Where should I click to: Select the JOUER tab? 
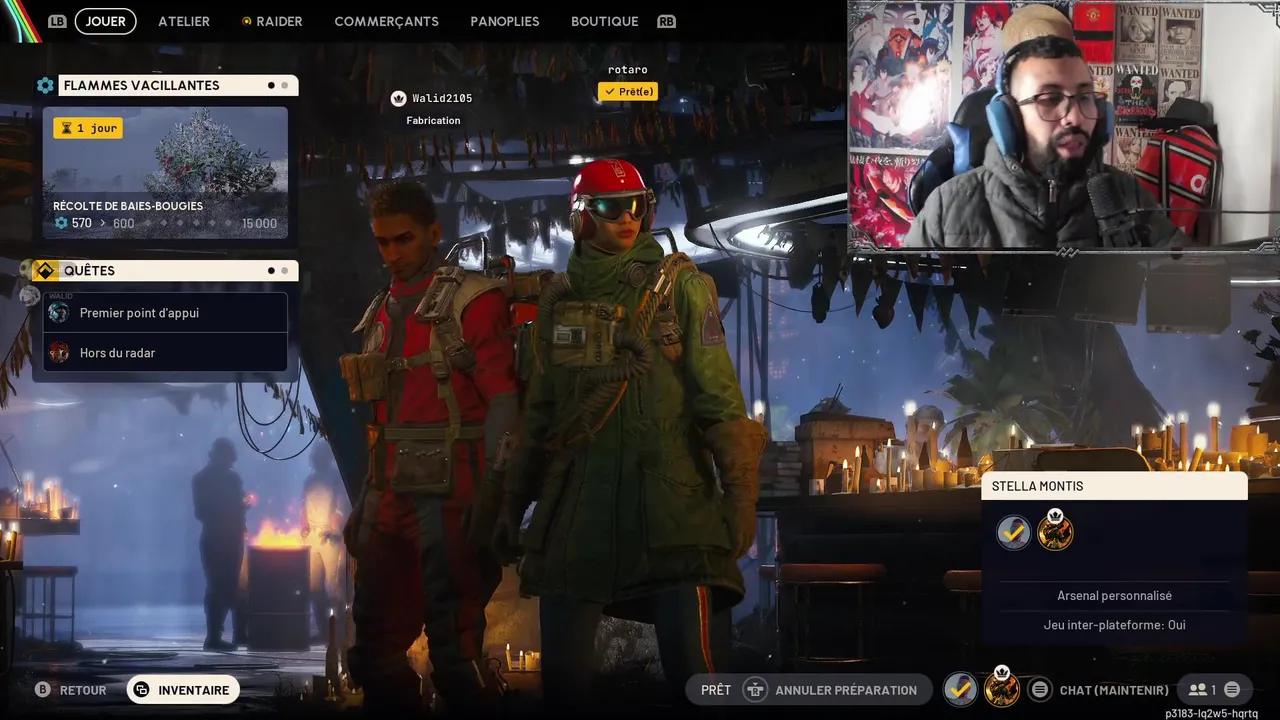click(105, 21)
